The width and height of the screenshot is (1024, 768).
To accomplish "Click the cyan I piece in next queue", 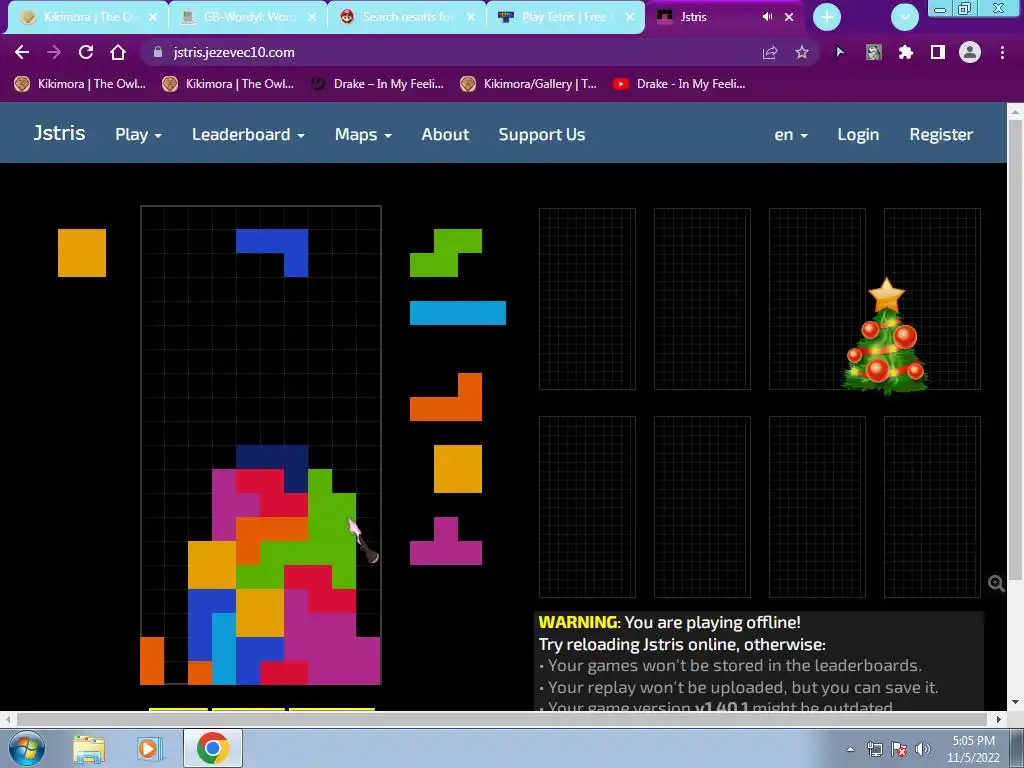I will click(x=458, y=313).
